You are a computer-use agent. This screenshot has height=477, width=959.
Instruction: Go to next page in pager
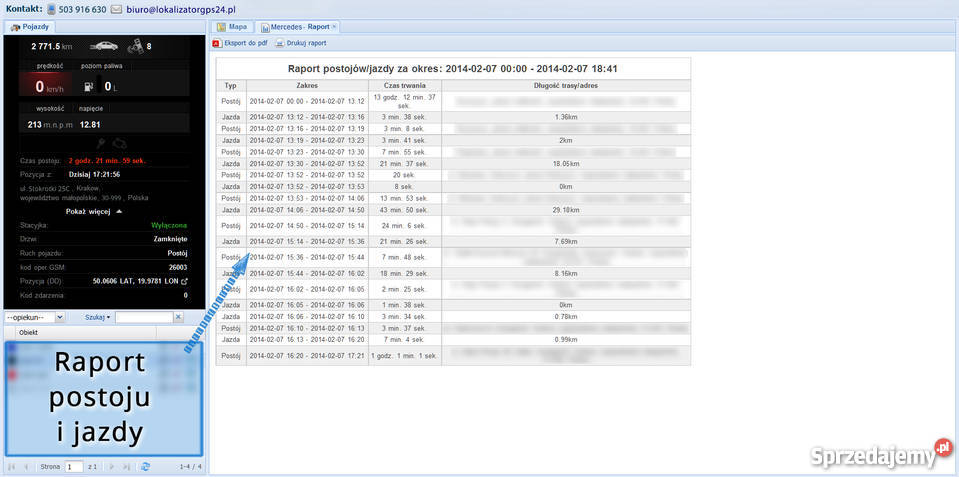111,467
